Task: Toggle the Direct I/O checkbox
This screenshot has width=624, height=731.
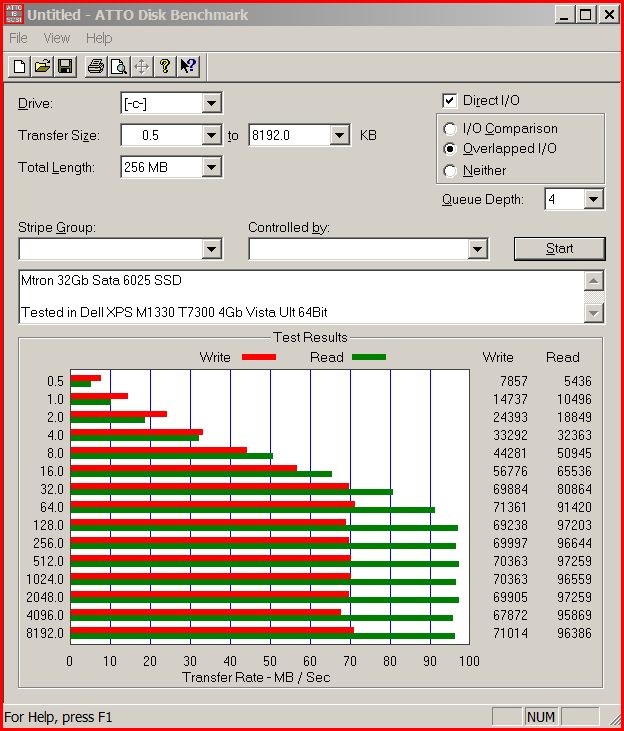Action: (449, 101)
